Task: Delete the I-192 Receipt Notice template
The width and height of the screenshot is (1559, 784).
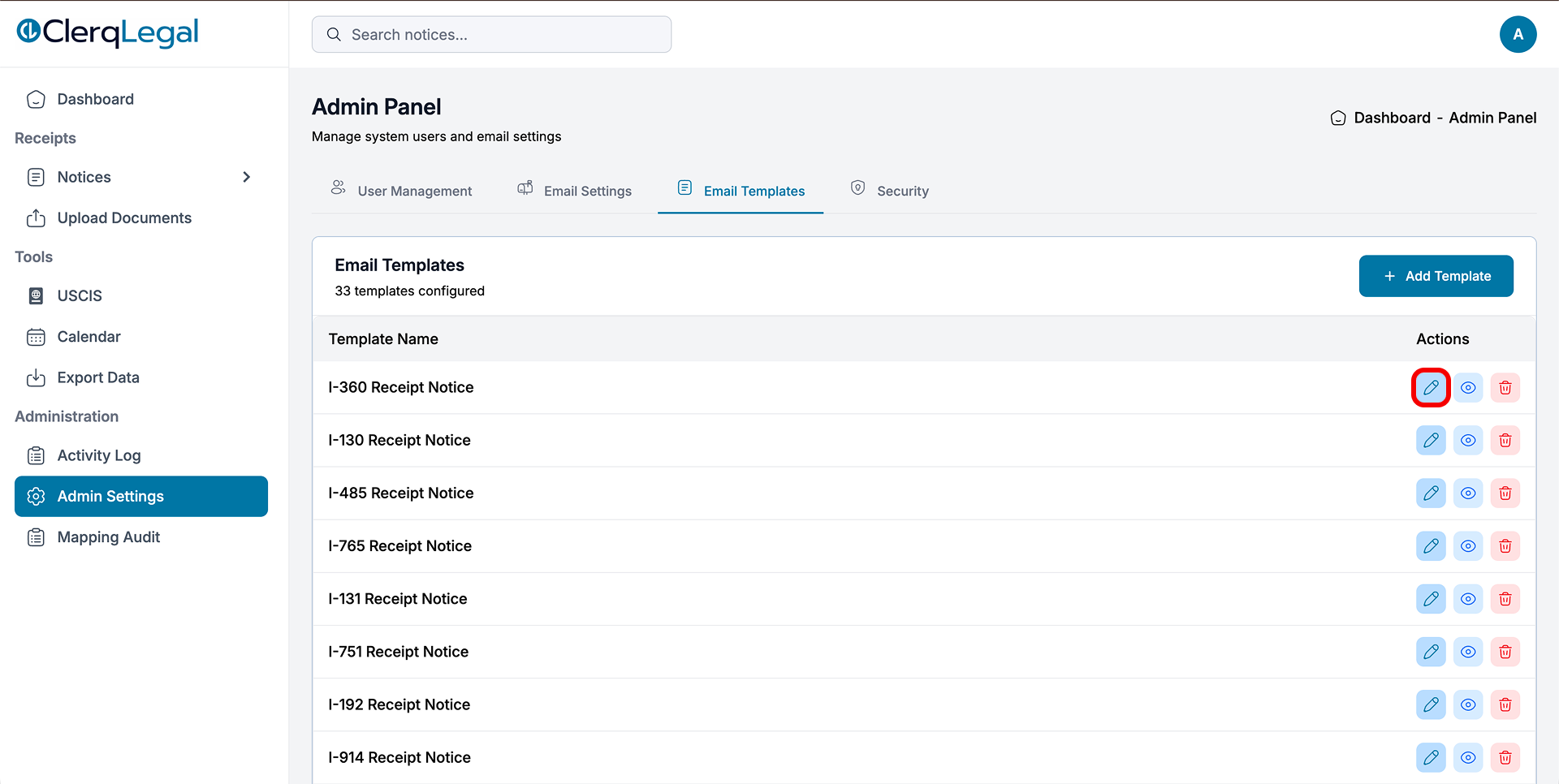Action: pyautogui.click(x=1505, y=704)
